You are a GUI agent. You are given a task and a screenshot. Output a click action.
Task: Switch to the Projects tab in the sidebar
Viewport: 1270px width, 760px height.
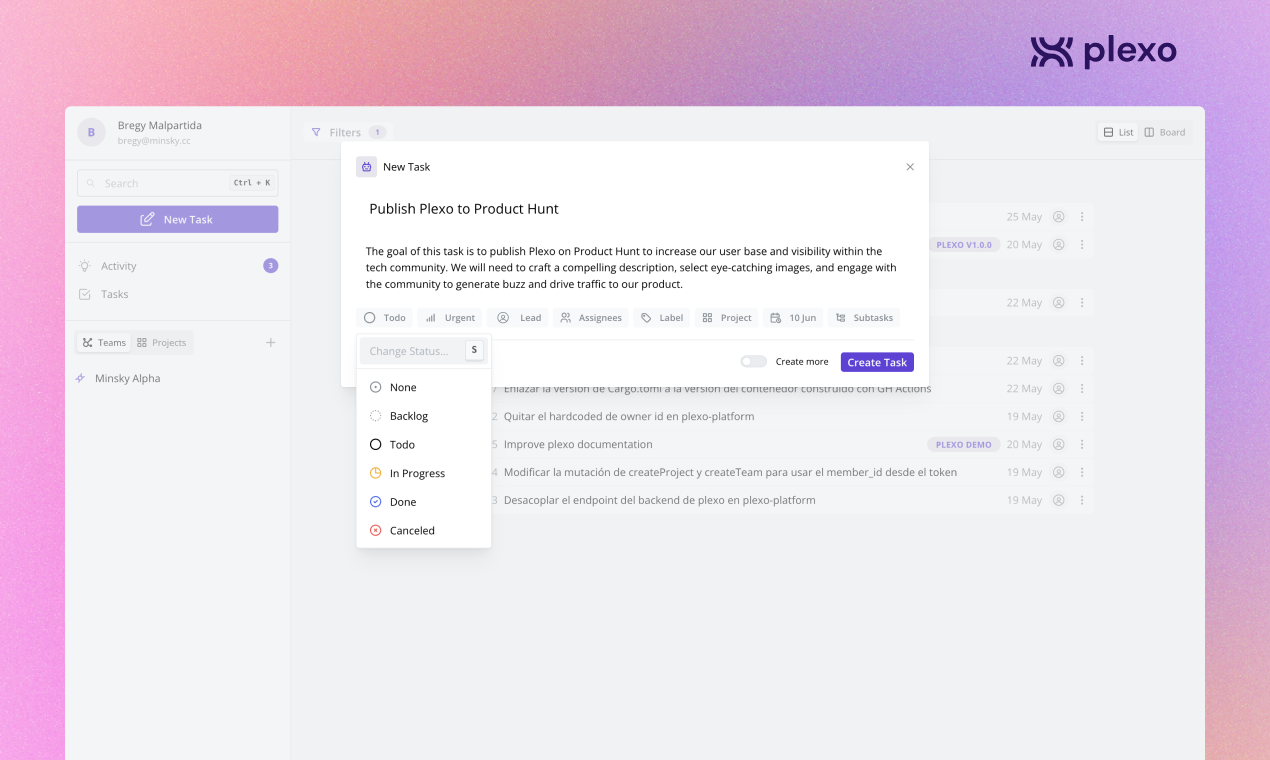[x=162, y=342]
